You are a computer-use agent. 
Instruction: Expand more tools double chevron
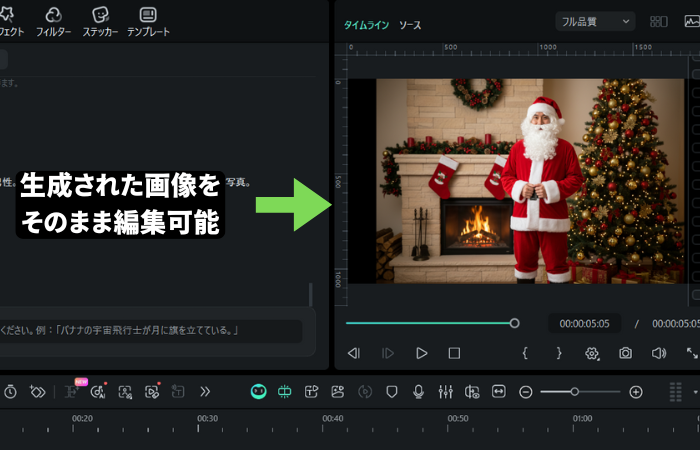point(205,392)
